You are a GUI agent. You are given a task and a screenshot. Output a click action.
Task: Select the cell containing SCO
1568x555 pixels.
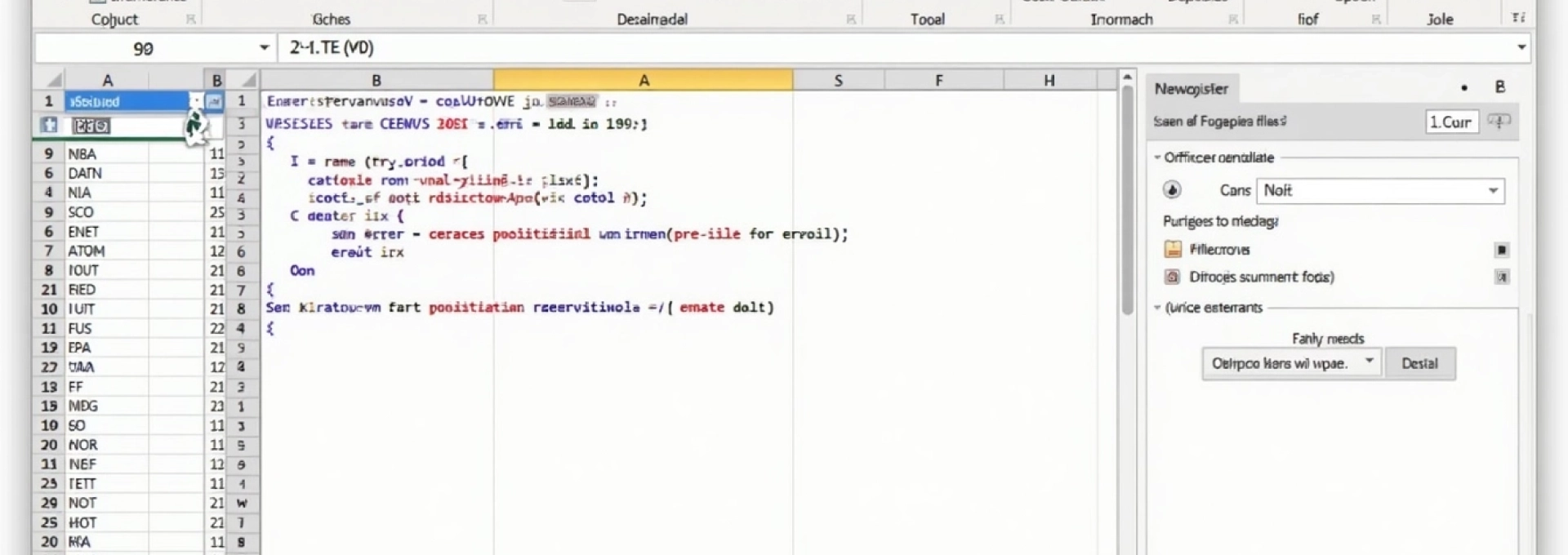click(107, 212)
